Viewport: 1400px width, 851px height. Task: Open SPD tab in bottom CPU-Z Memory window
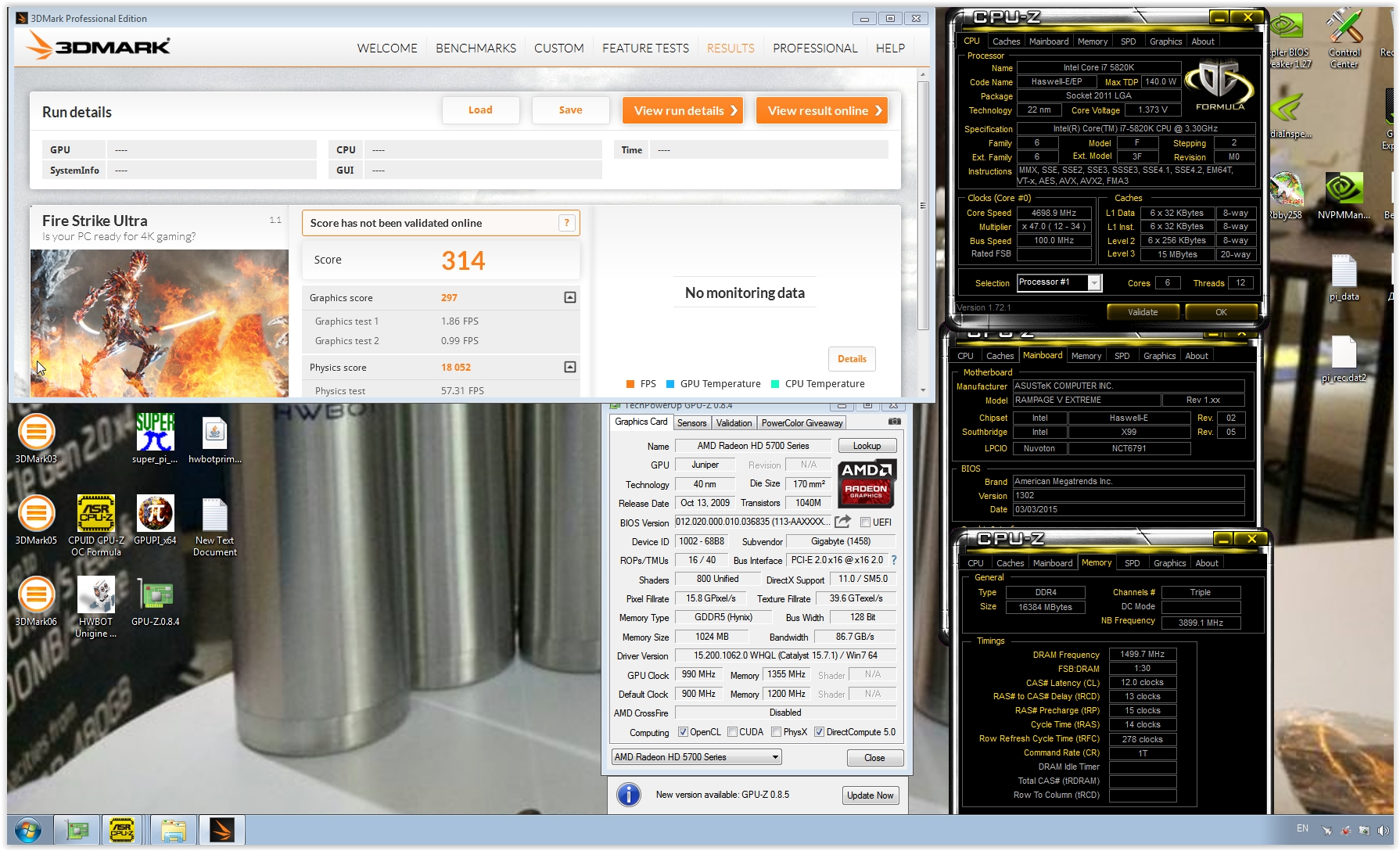[1132, 563]
